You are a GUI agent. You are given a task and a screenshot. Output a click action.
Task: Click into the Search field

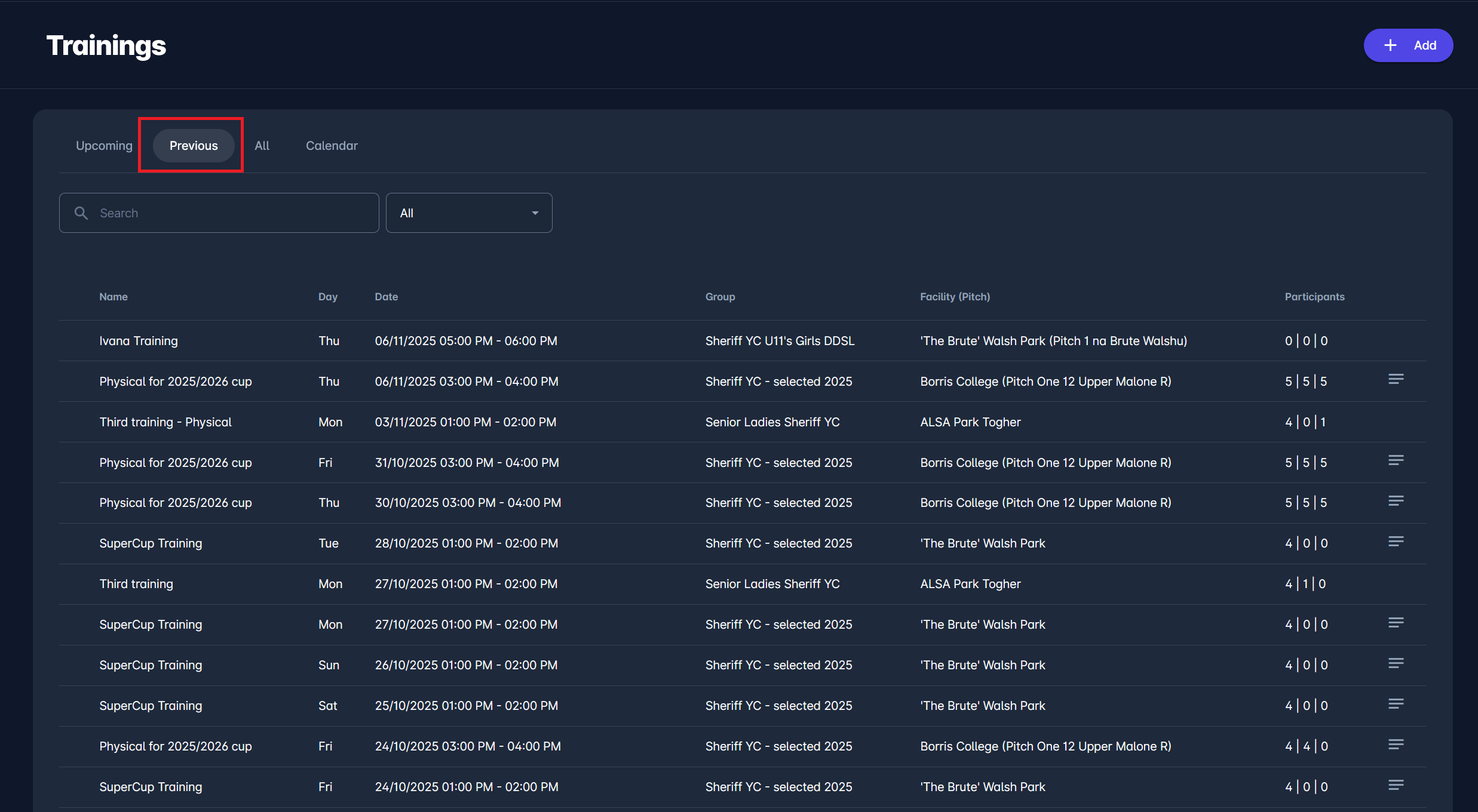[x=233, y=213]
